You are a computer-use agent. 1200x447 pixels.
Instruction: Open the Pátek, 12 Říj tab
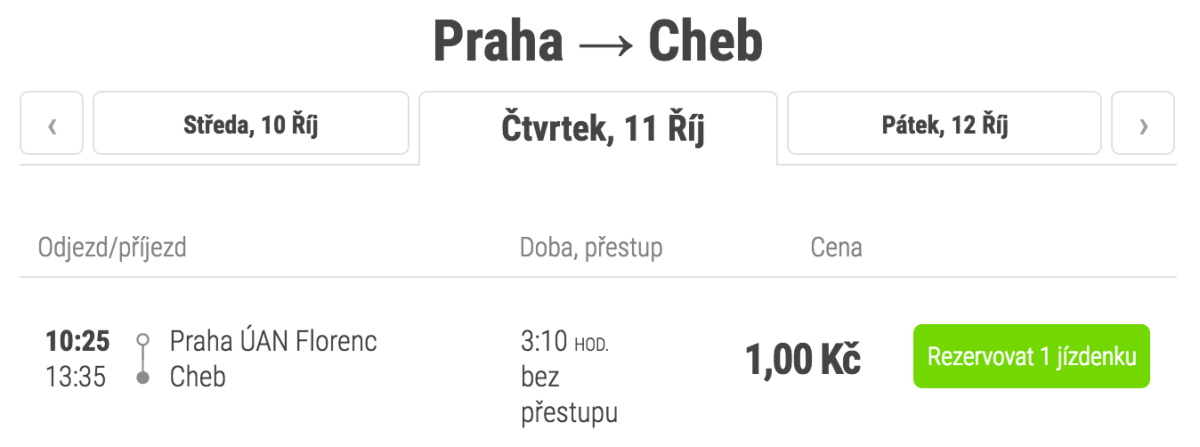(945, 124)
